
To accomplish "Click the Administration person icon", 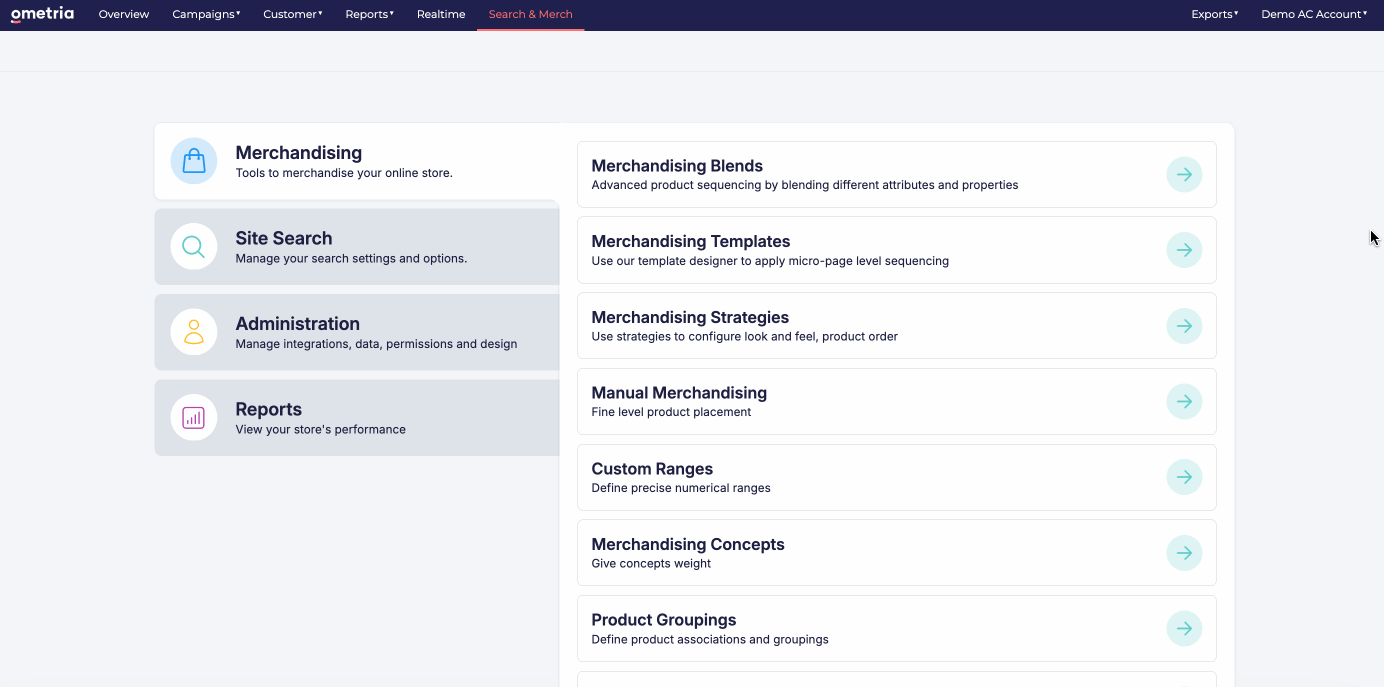I will 194,332.
